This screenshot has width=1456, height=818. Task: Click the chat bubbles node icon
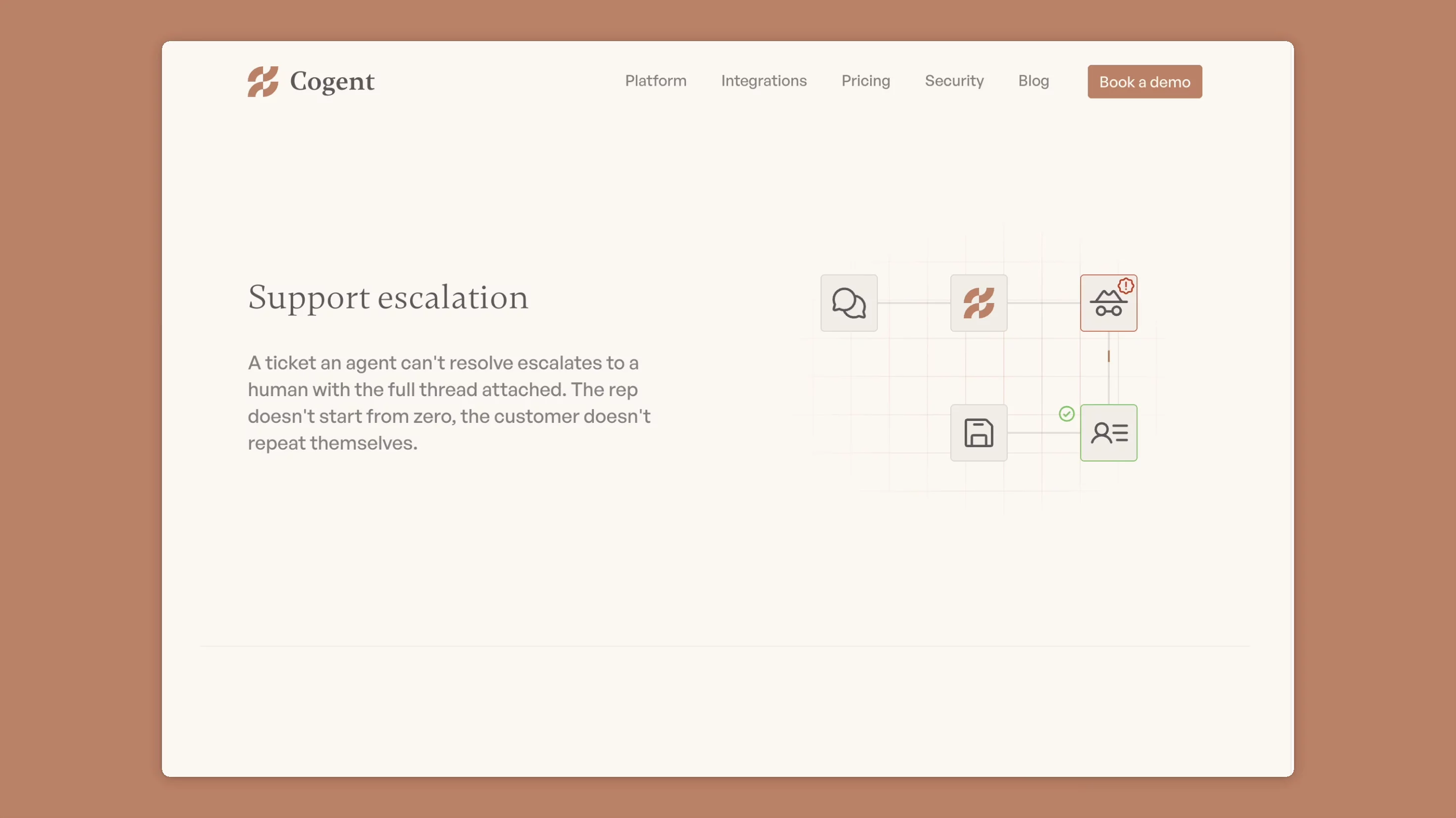(x=849, y=303)
